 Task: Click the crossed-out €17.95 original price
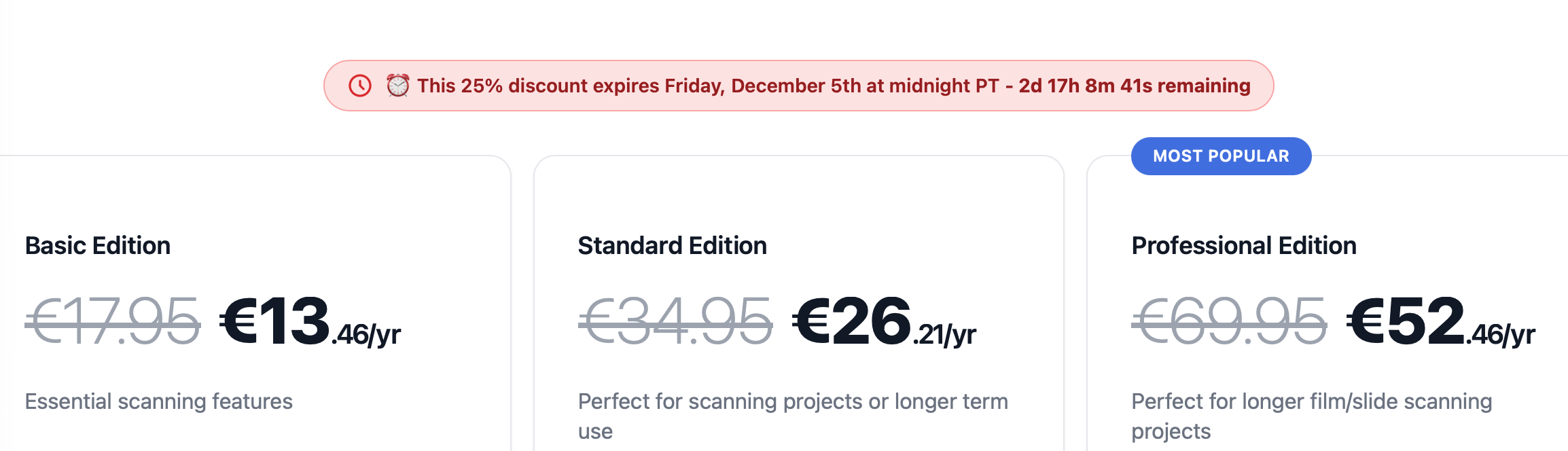(x=113, y=321)
